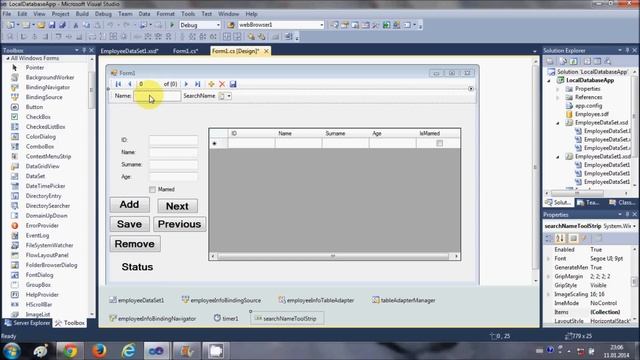Click the Add New plus icon
The width and height of the screenshot is (640, 360).
tap(211, 84)
